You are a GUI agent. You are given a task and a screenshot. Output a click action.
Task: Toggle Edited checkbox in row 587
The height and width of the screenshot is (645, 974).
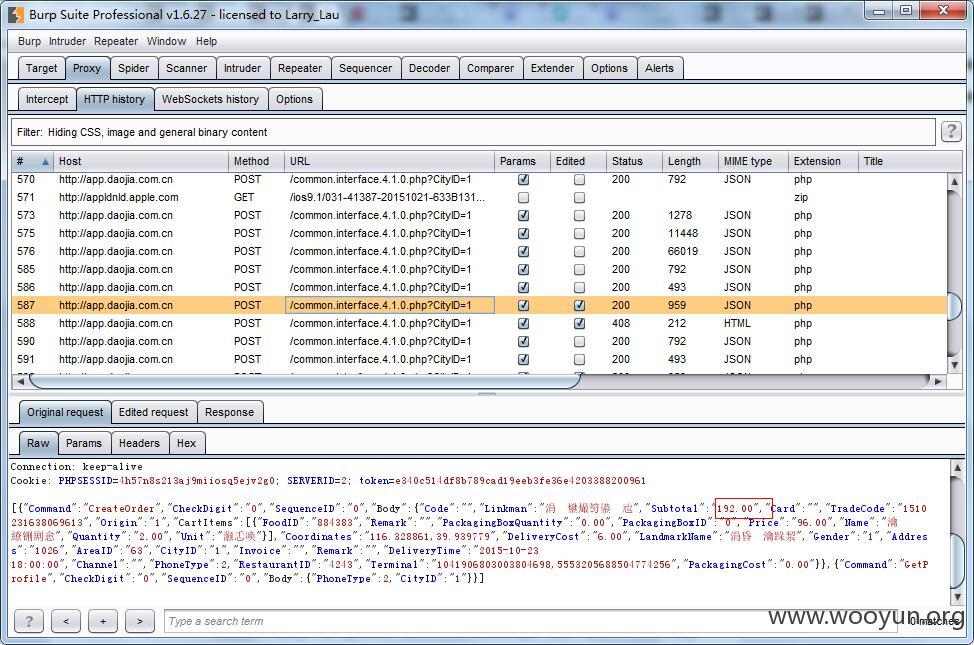(580, 306)
